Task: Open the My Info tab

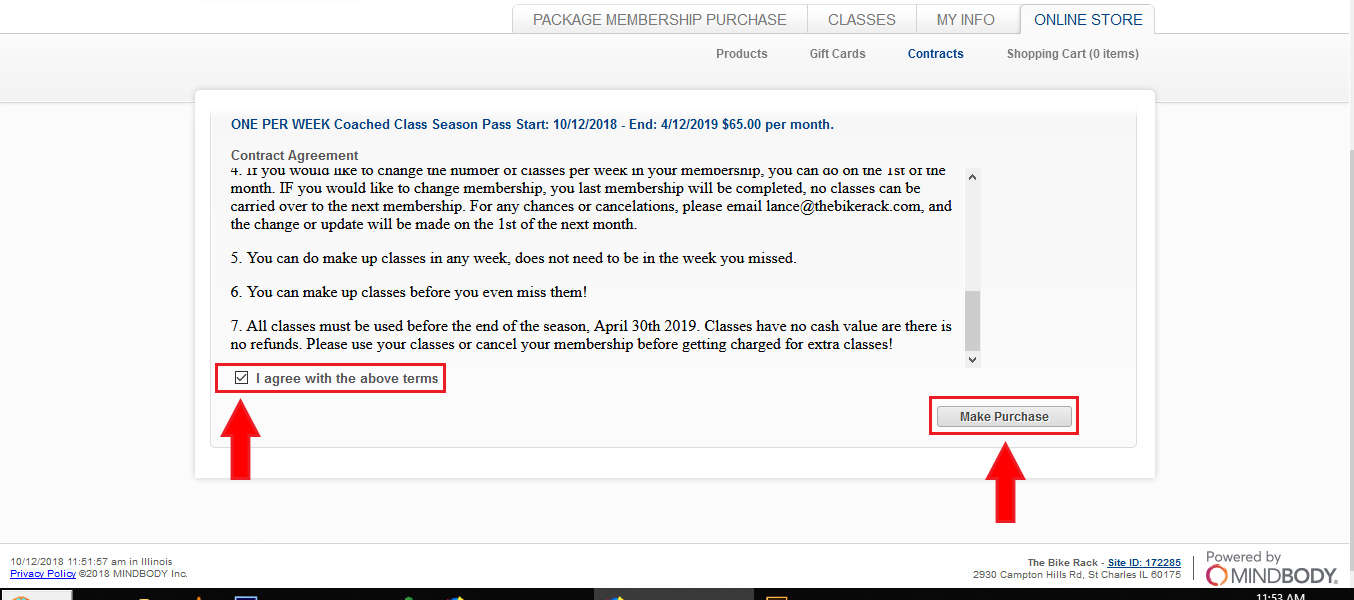Action: pyautogui.click(x=965, y=20)
